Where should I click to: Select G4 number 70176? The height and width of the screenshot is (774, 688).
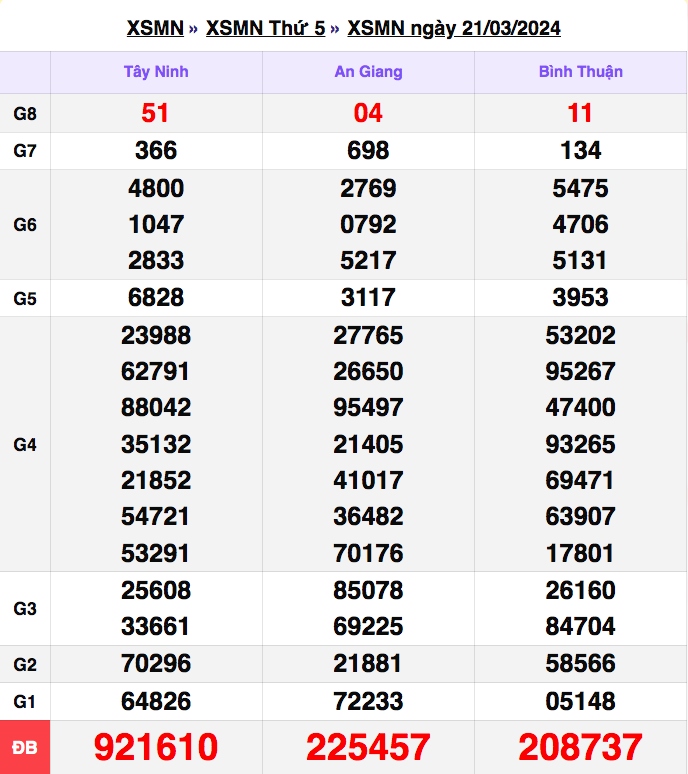[368, 553]
